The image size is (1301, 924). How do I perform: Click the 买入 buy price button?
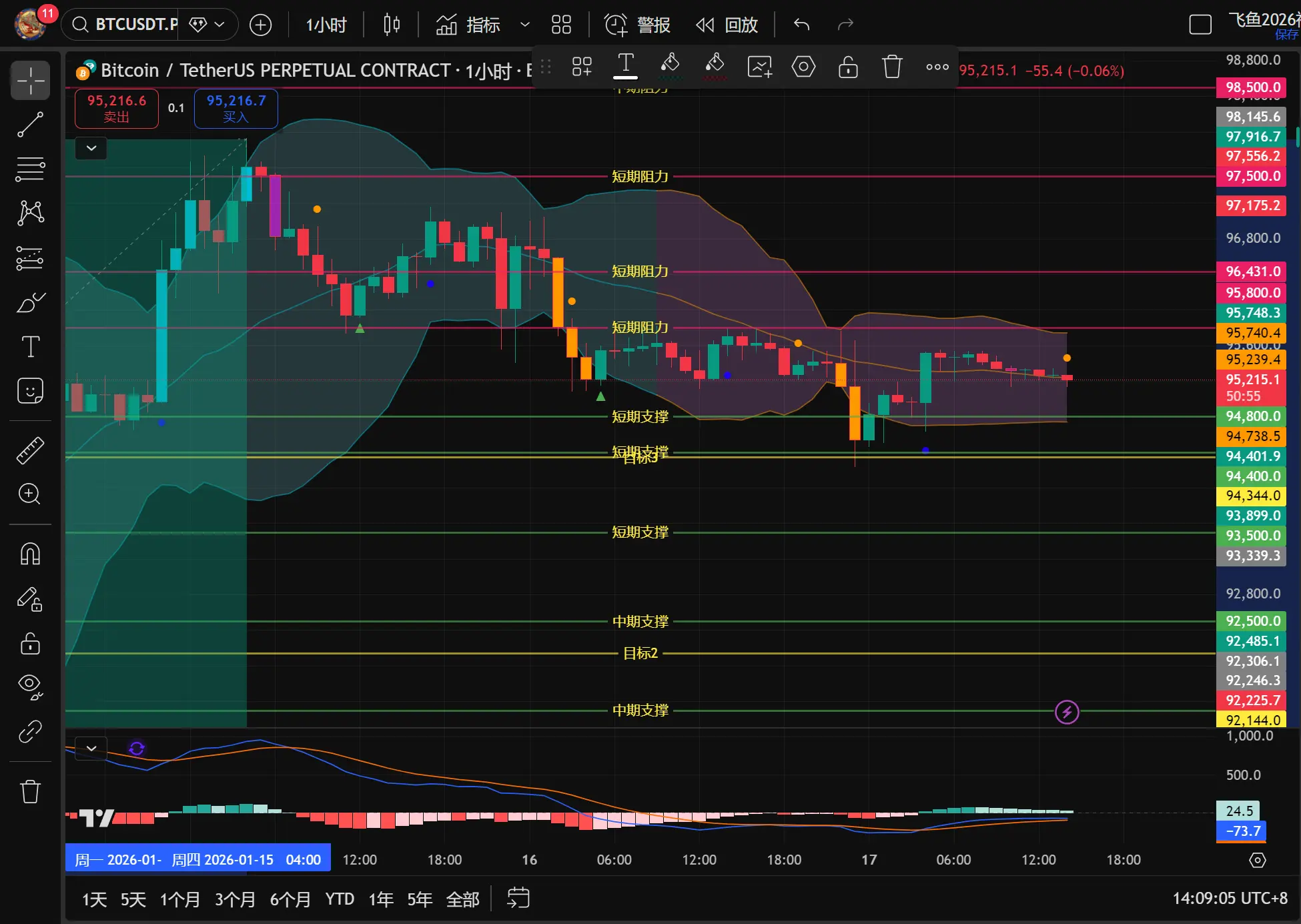click(x=236, y=108)
